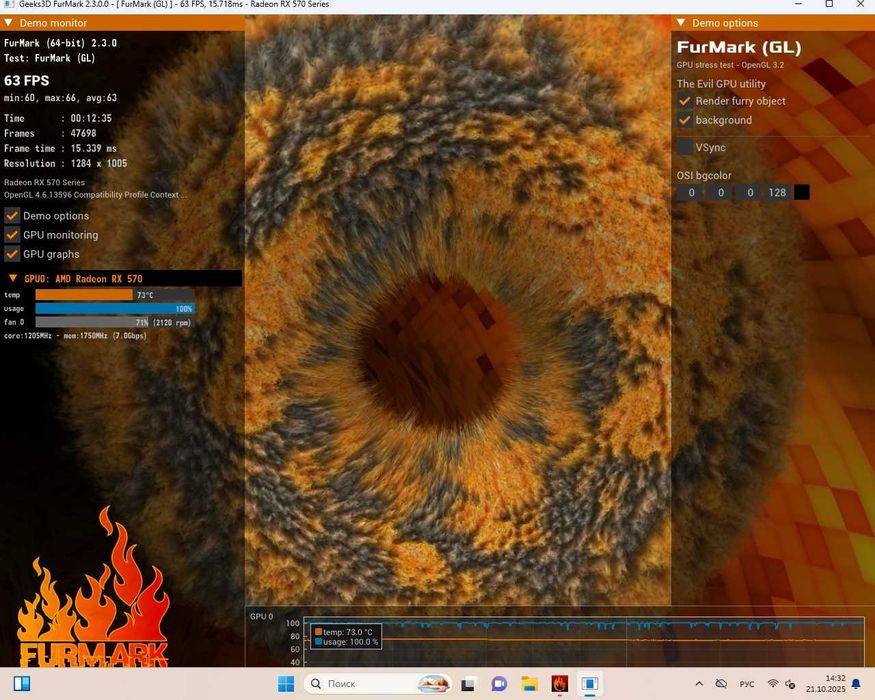Click the GPU 0 graph legend box
Screen dimensions: 875x700
click(x=346, y=637)
